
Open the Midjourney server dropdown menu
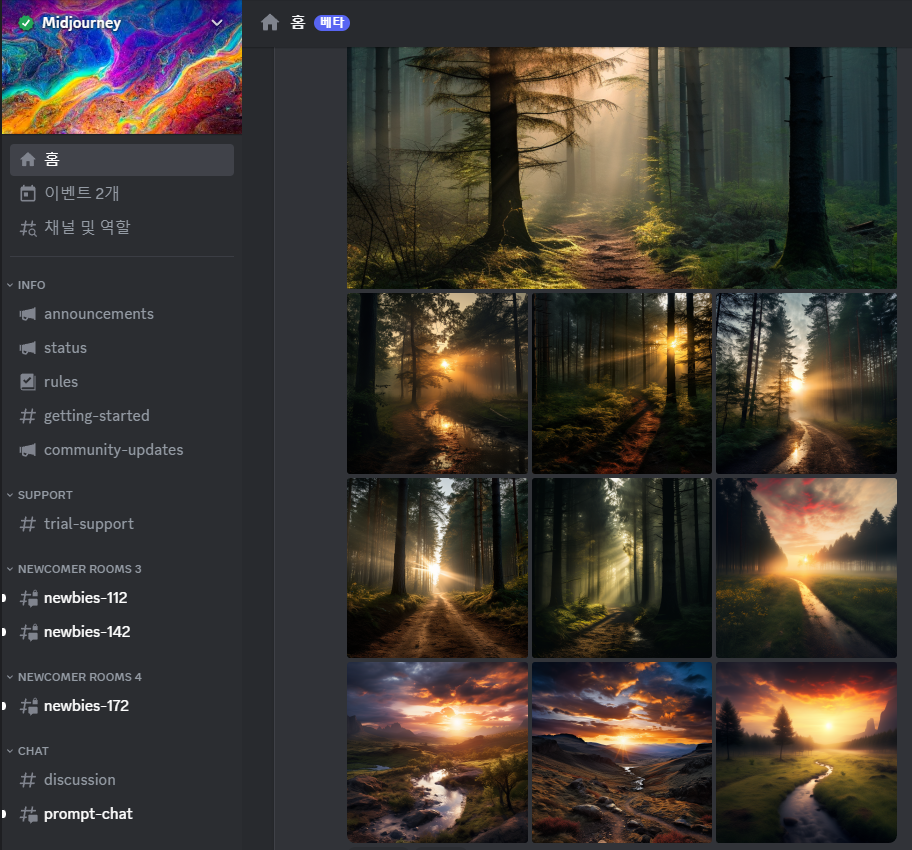217,23
